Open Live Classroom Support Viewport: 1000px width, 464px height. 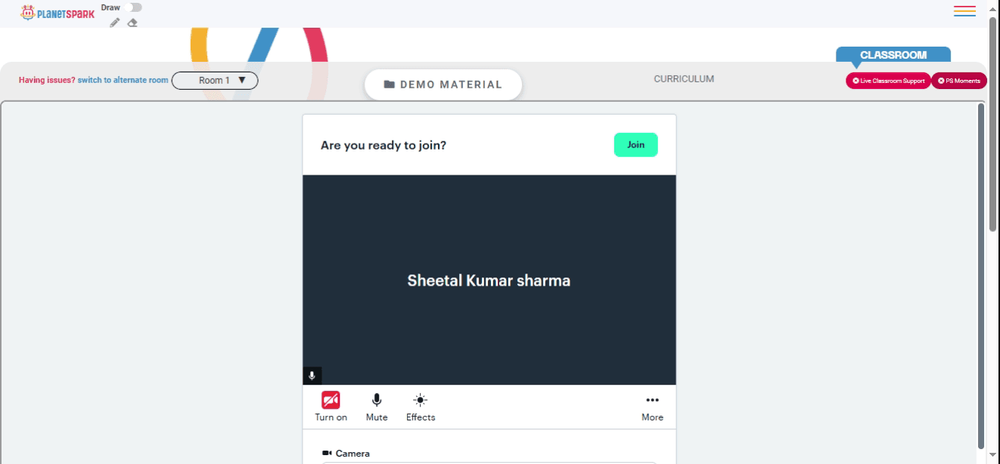888,81
